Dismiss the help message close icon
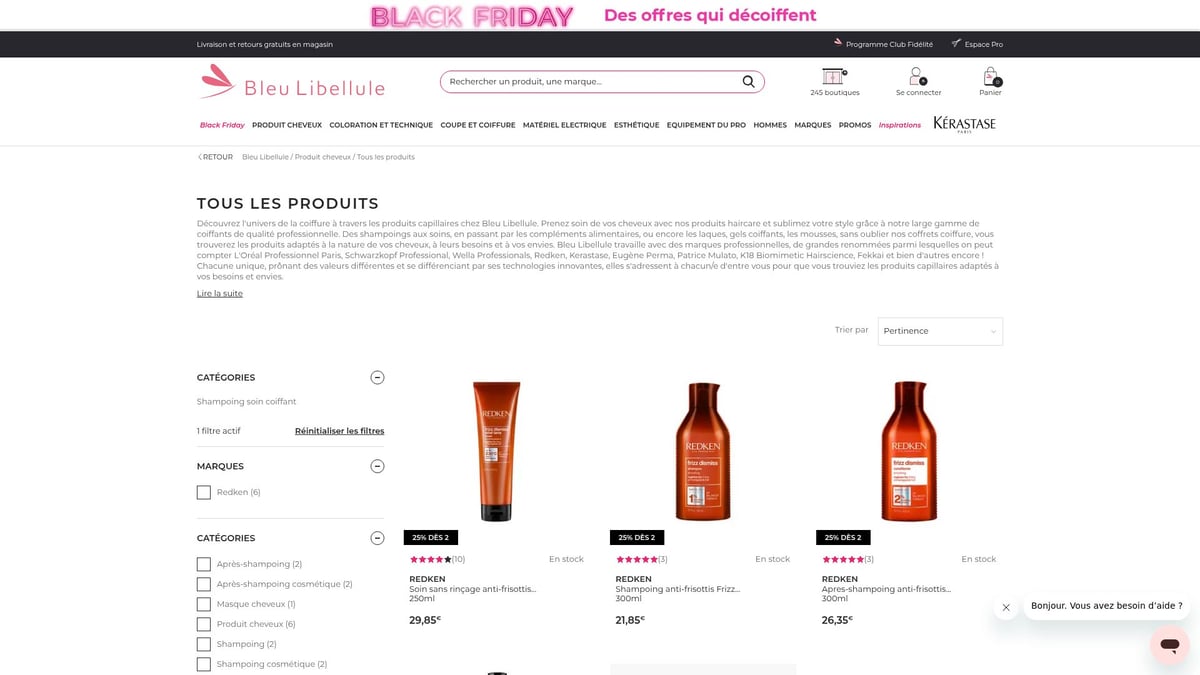Screen dimensions: 1200x675 1006,607
